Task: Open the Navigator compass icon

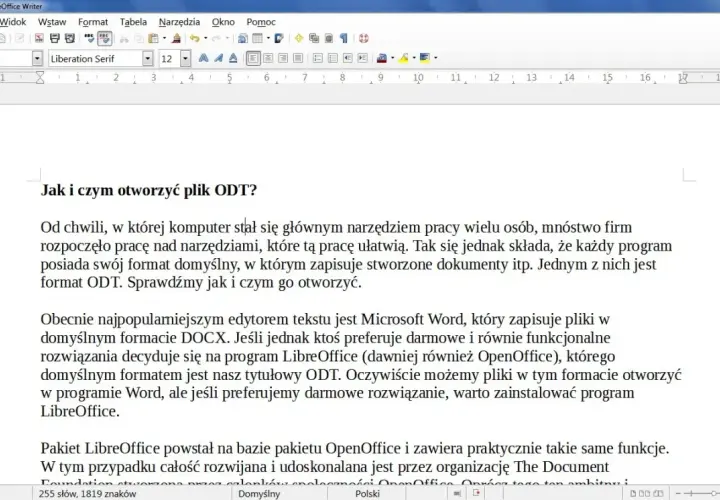Action: pyautogui.click(x=299, y=39)
